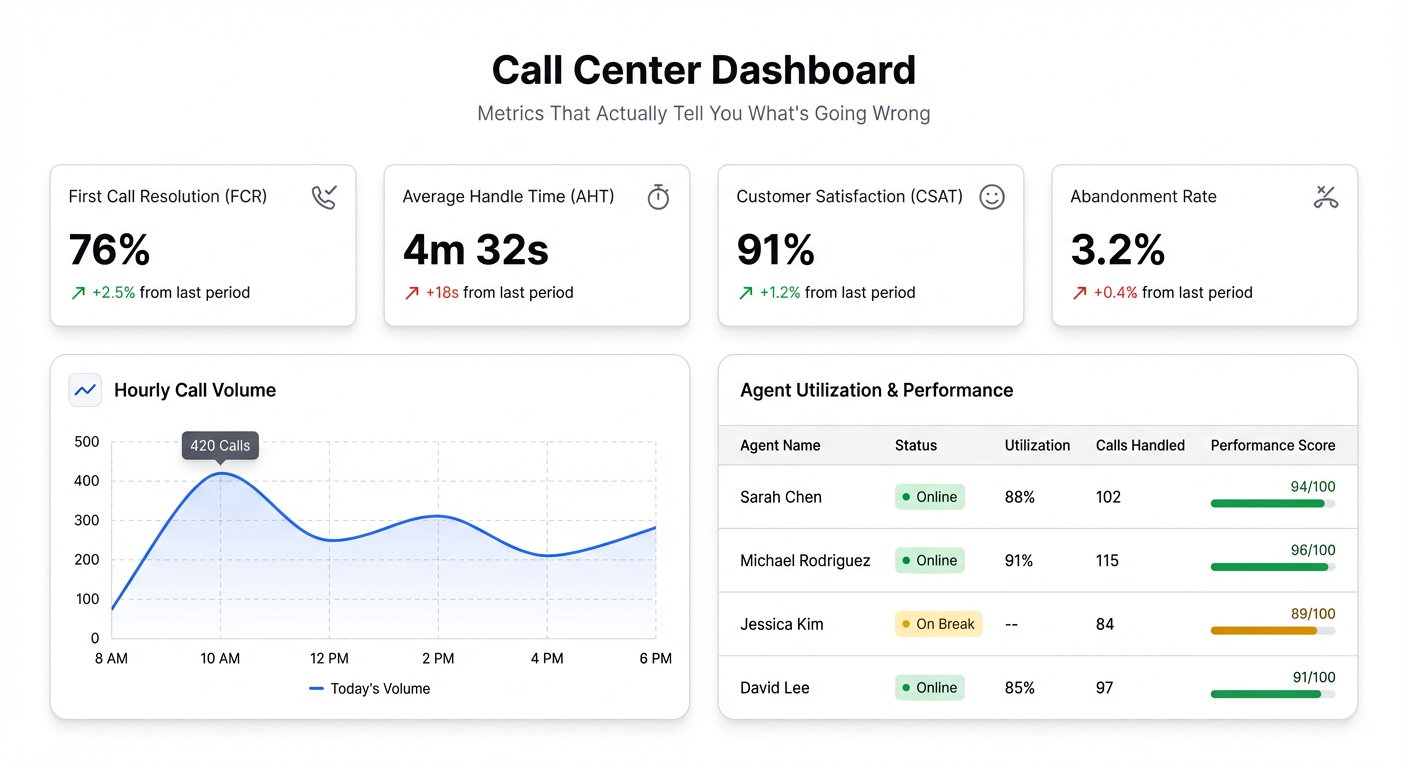Screen dimensions: 1408x768
Task: Click the smiley face icon on CSAT card
Action: pyautogui.click(x=991, y=197)
